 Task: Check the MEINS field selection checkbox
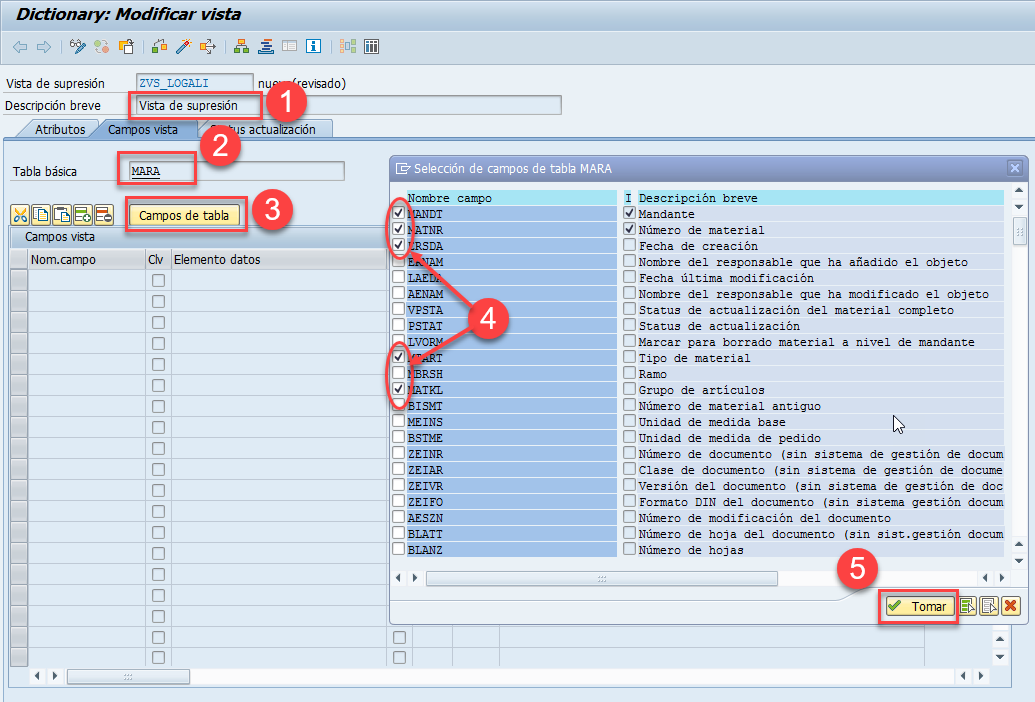[399, 421]
